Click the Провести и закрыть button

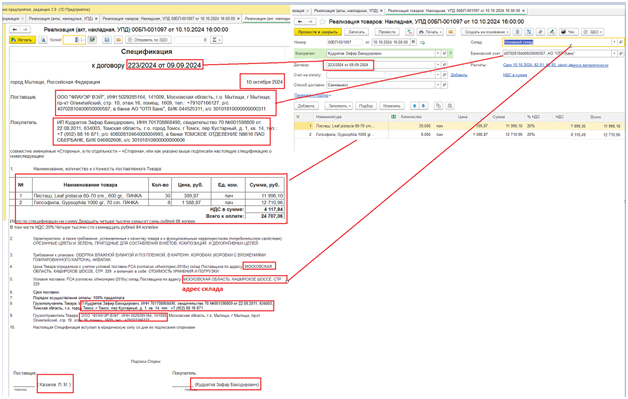[x=318, y=32]
